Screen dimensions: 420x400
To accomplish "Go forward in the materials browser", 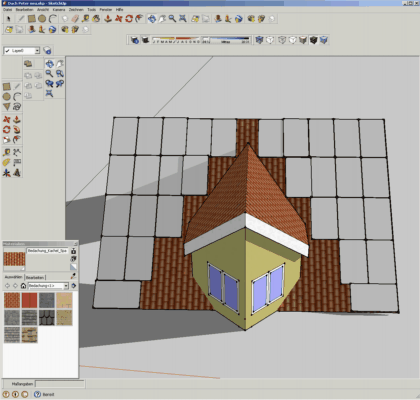I will 15,286.
